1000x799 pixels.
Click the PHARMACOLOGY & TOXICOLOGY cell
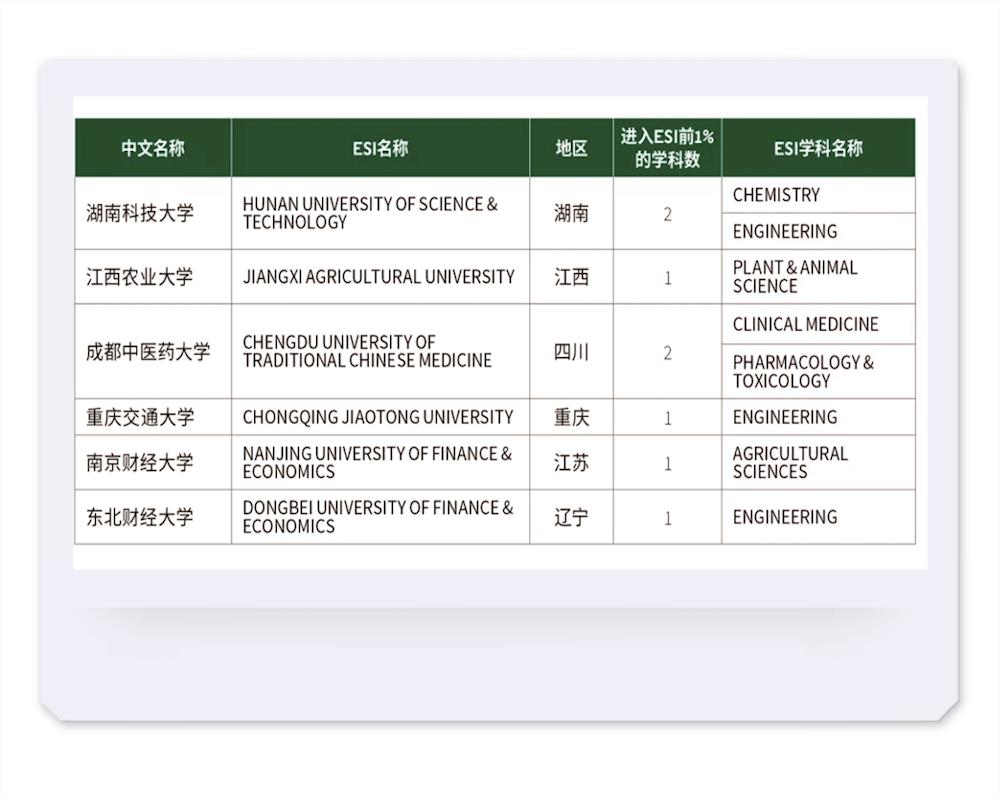tap(818, 372)
